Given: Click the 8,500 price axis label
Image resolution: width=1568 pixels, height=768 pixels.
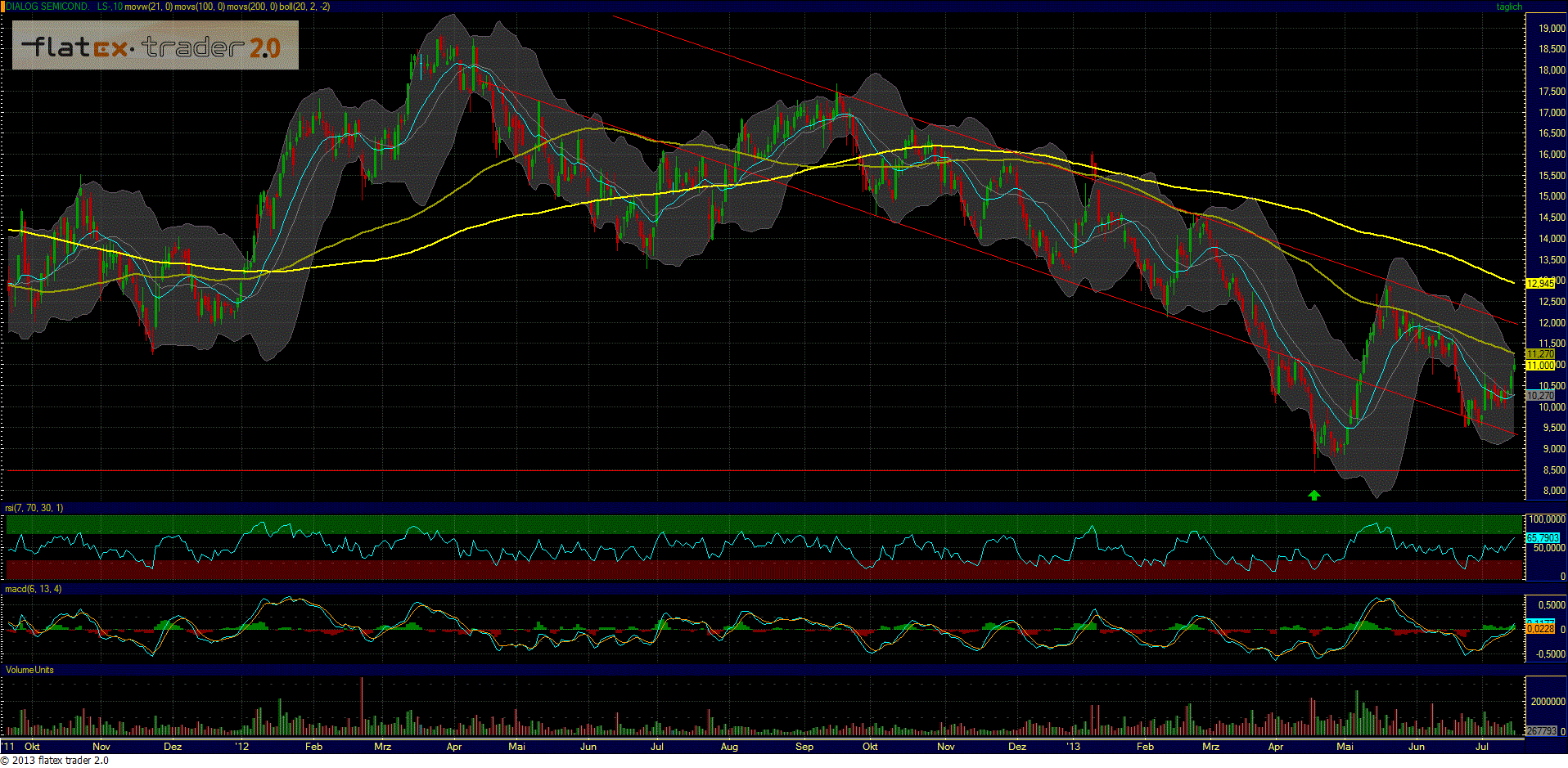Looking at the screenshot, I should 1555,470.
